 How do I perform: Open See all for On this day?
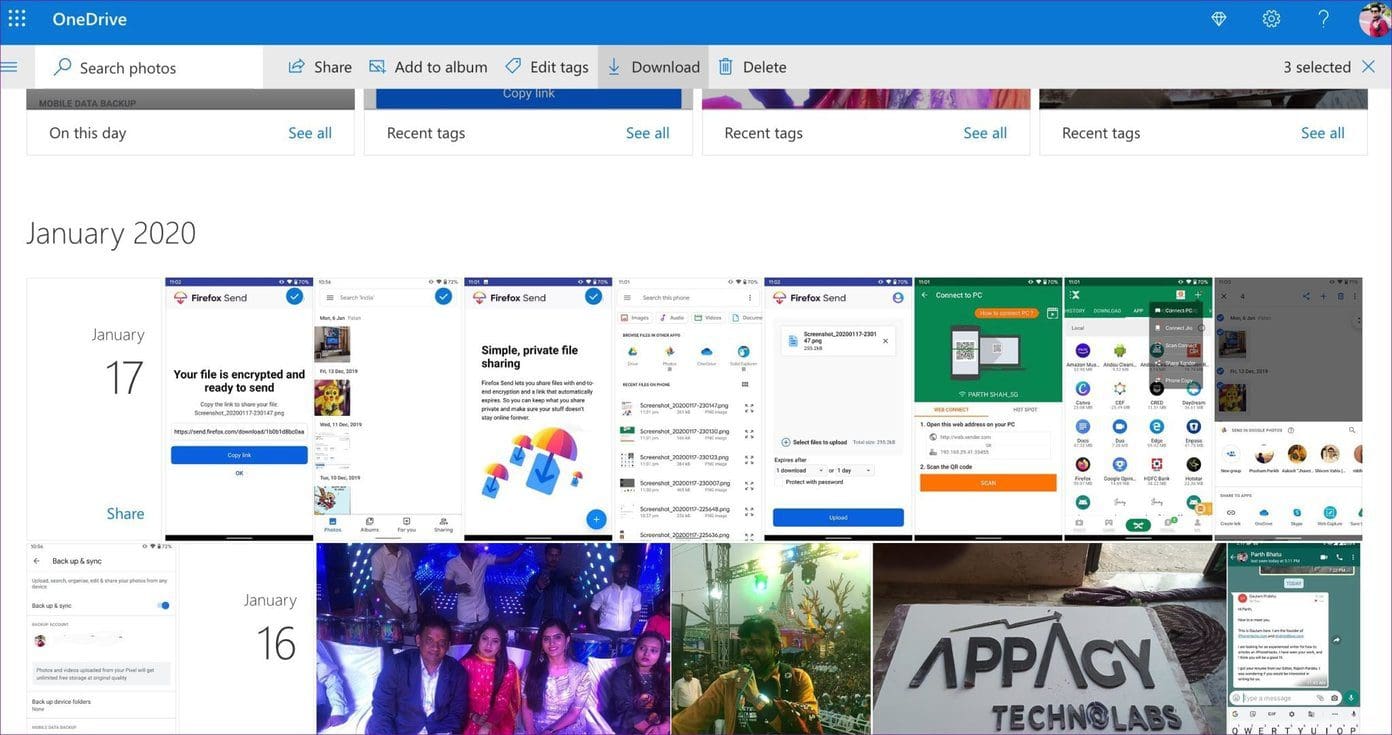click(310, 133)
